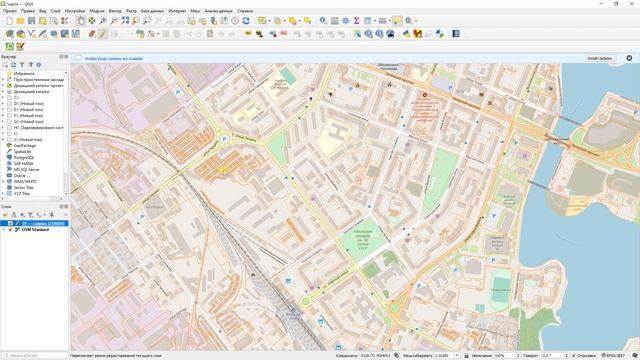Click the Filter Legend icon in Layers panel
640x360 pixels.
tap(30, 215)
